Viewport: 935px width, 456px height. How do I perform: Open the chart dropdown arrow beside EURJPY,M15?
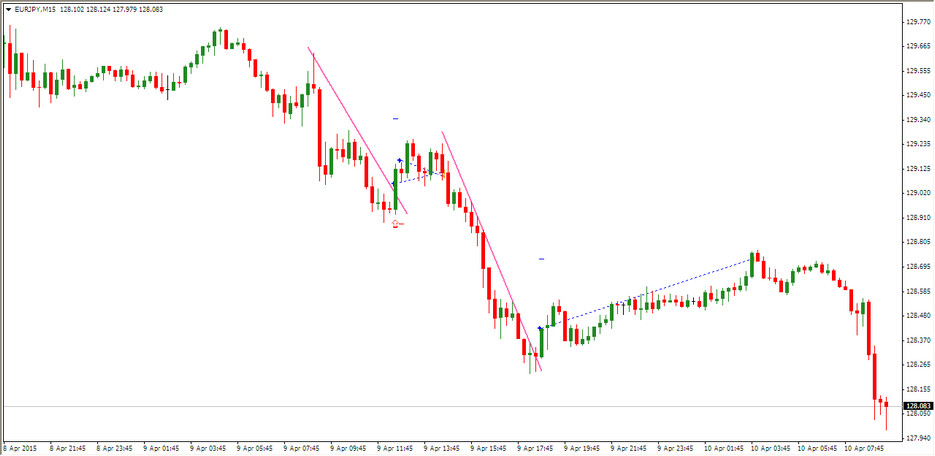(x=8, y=9)
